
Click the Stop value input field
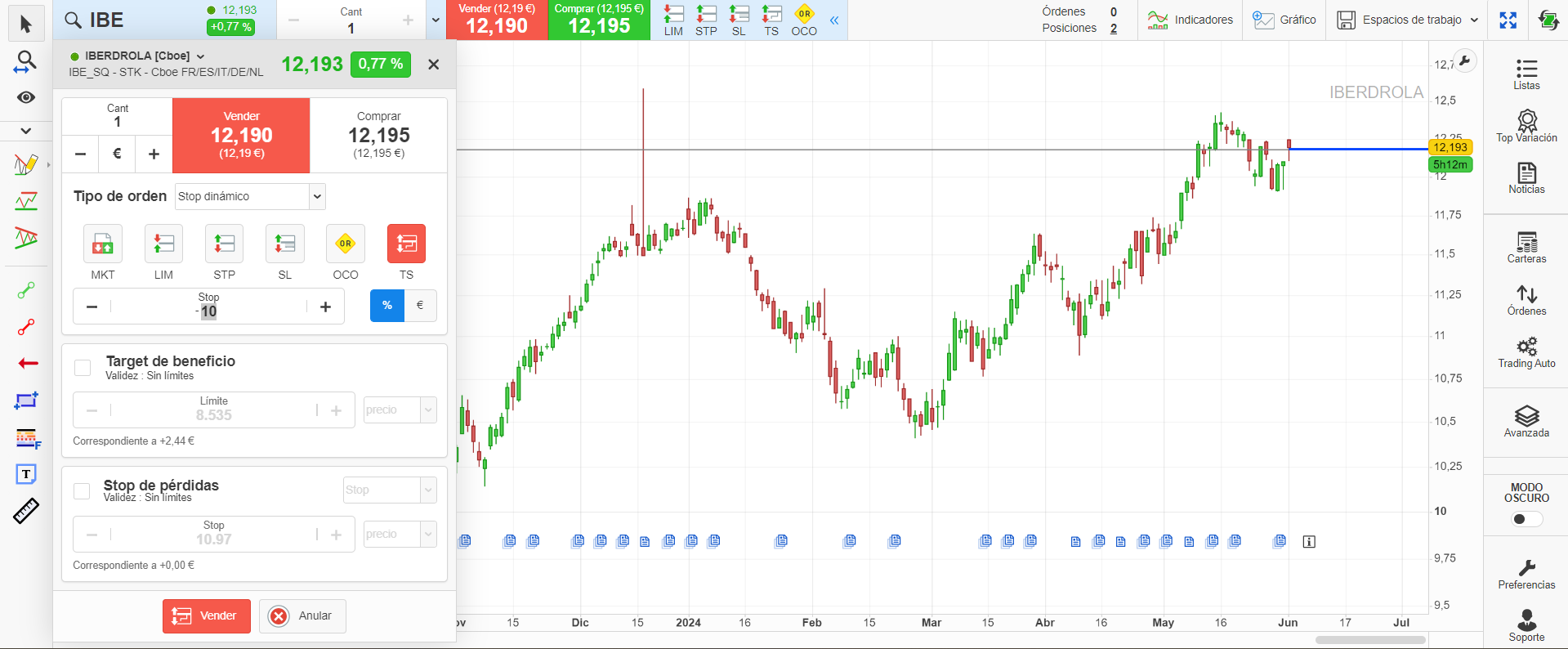point(208,307)
